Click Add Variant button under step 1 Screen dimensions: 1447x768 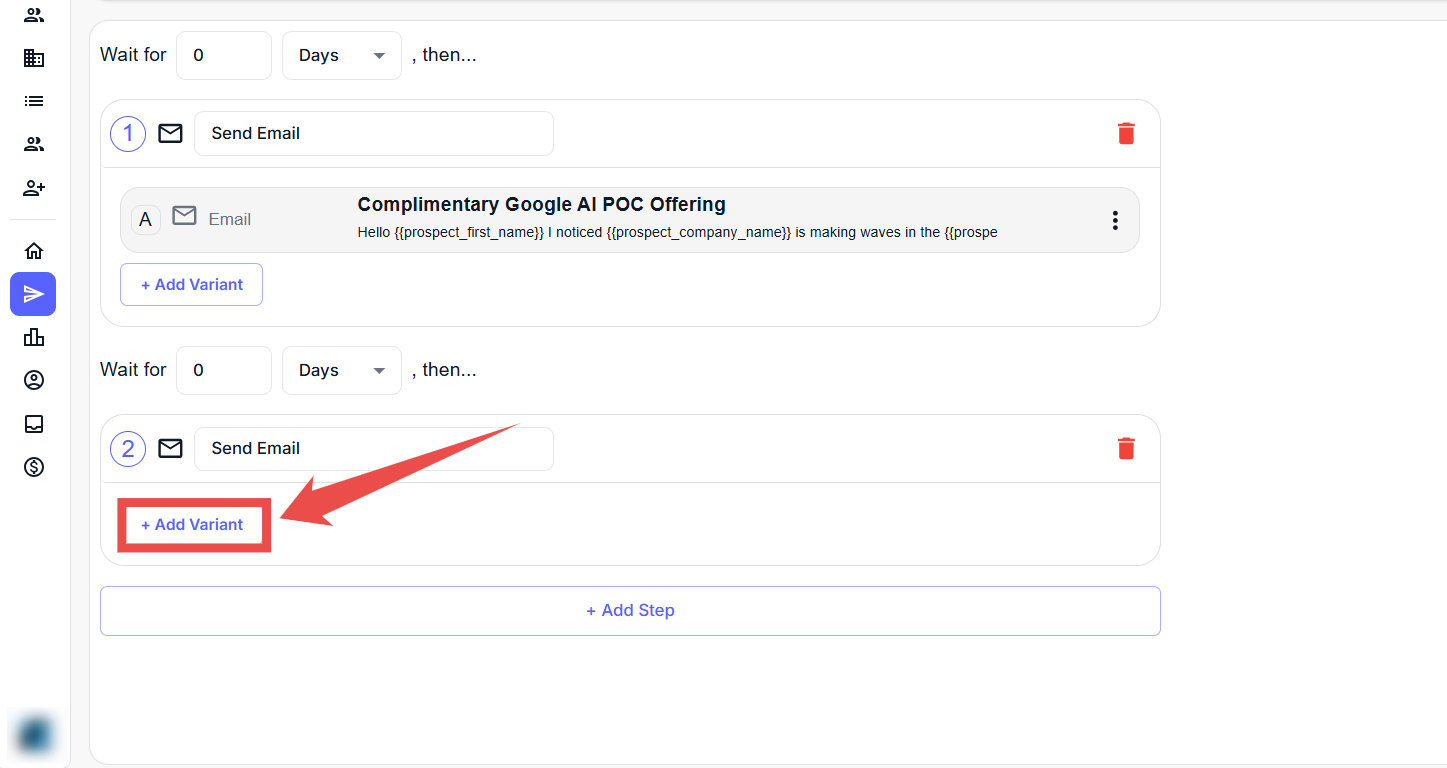pos(191,285)
